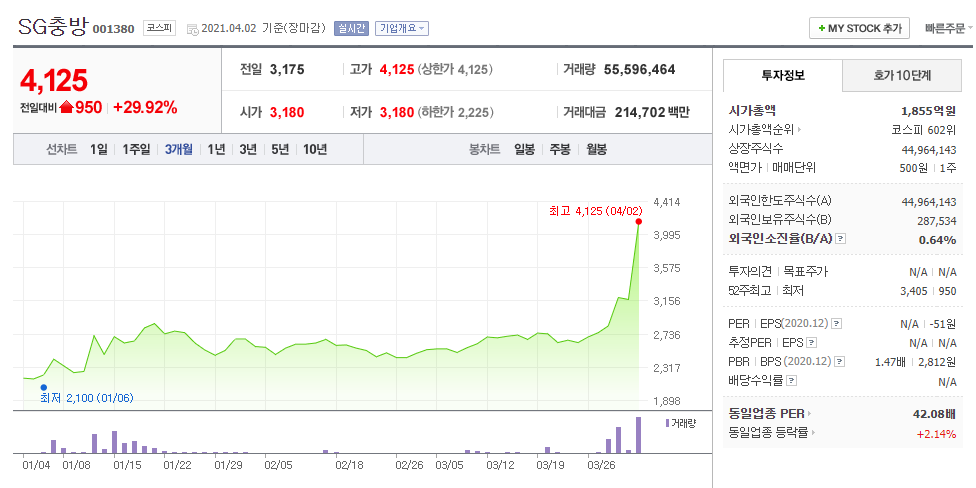Click the 시가총액 1,855억원 value

(x=928, y=111)
